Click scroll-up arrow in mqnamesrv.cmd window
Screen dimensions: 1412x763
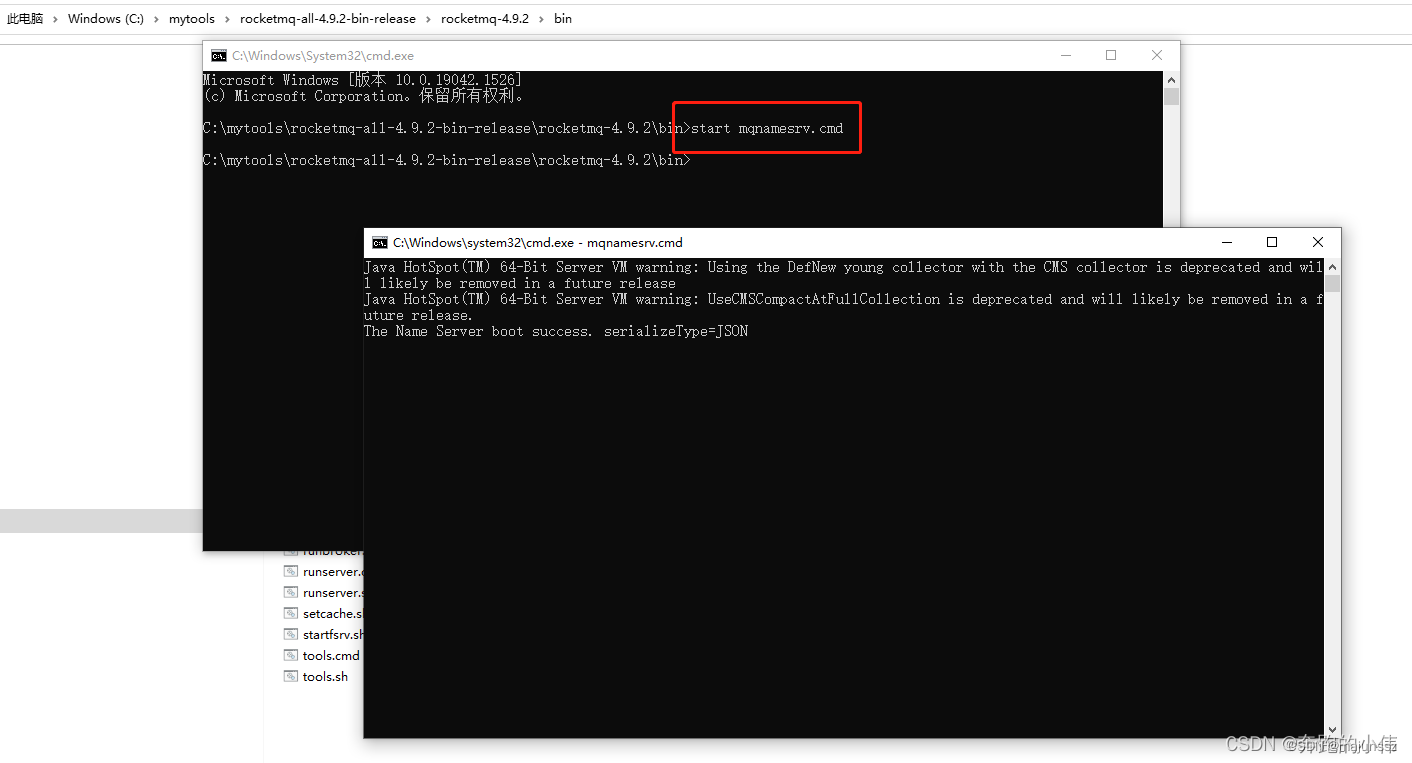coord(1332,267)
